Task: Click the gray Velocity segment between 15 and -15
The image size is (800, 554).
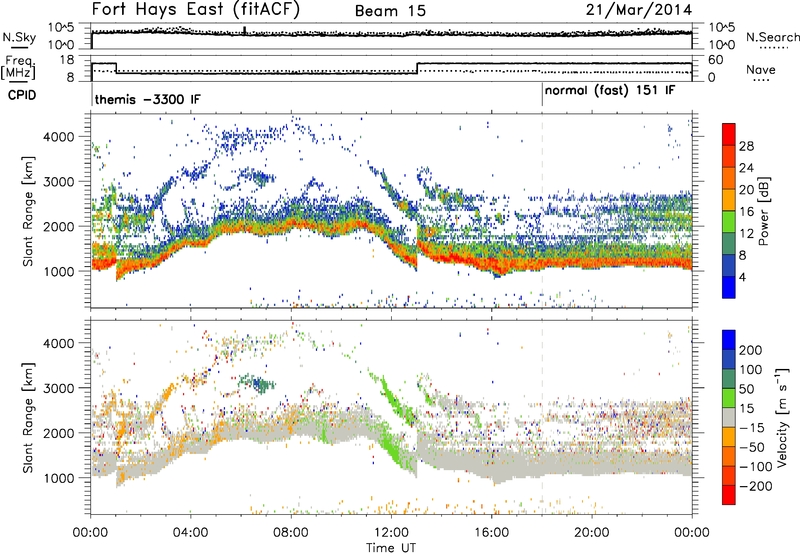Action: coord(729,417)
